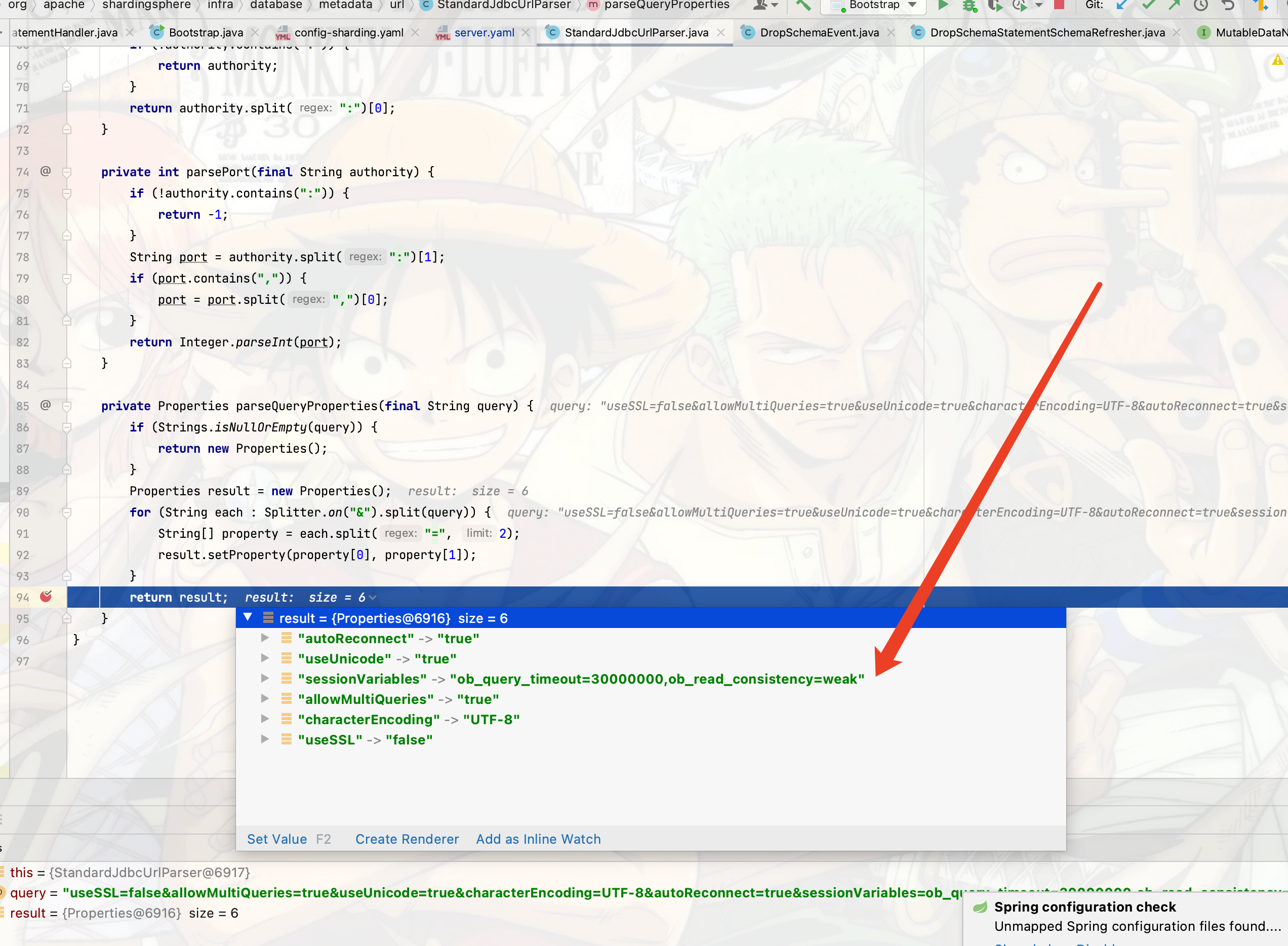Click the yellow warning inspection indicator
1288x946 pixels.
[x=1277, y=60]
